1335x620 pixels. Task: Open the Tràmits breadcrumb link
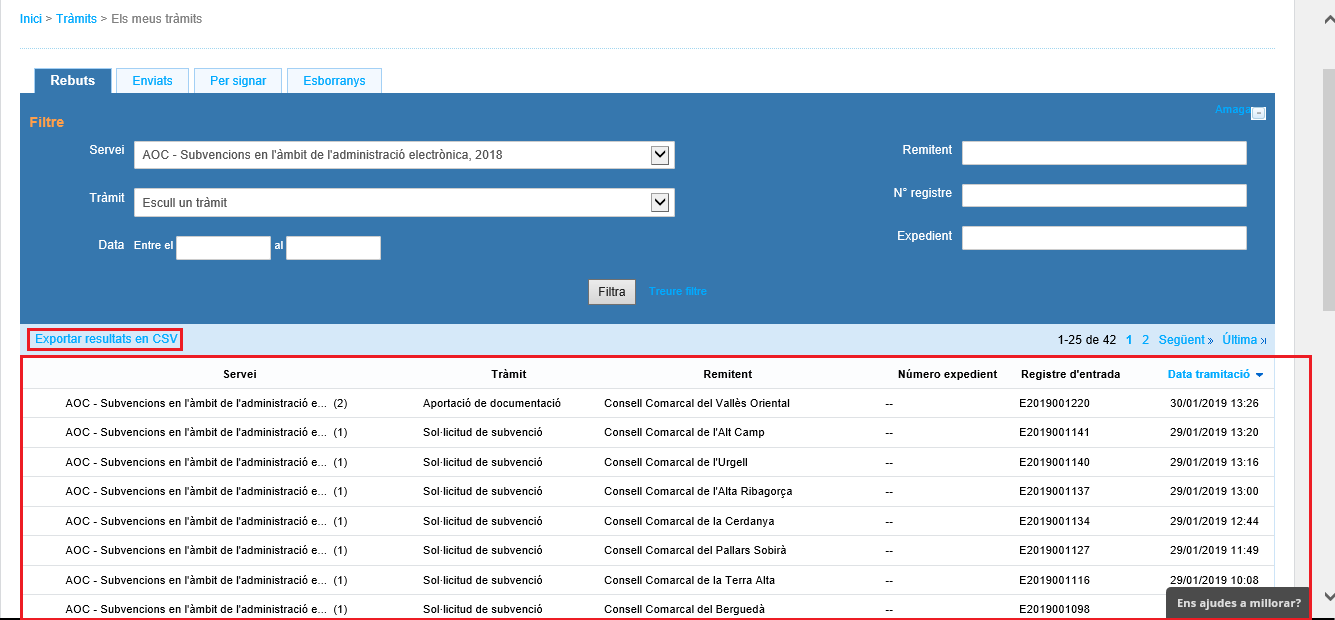76,19
